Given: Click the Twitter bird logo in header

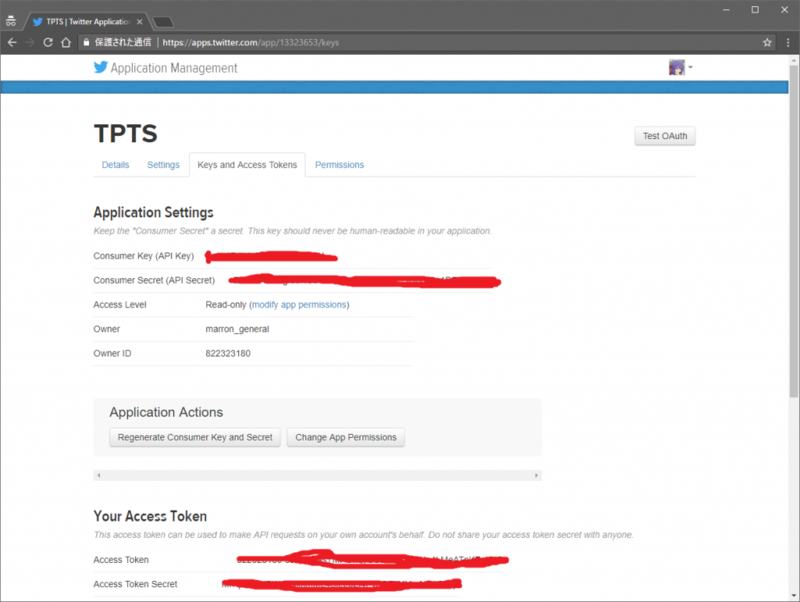Looking at the screenshot, I should [x=101, y=67].
